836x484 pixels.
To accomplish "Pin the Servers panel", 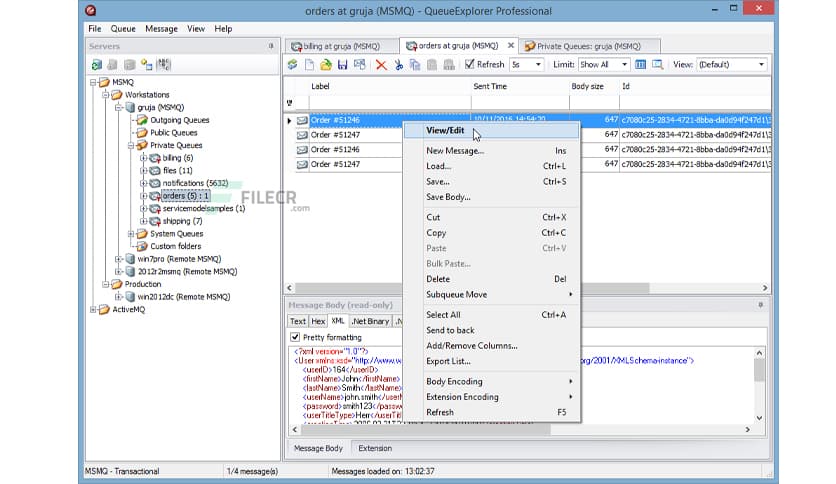I will (x=271, y=46).
